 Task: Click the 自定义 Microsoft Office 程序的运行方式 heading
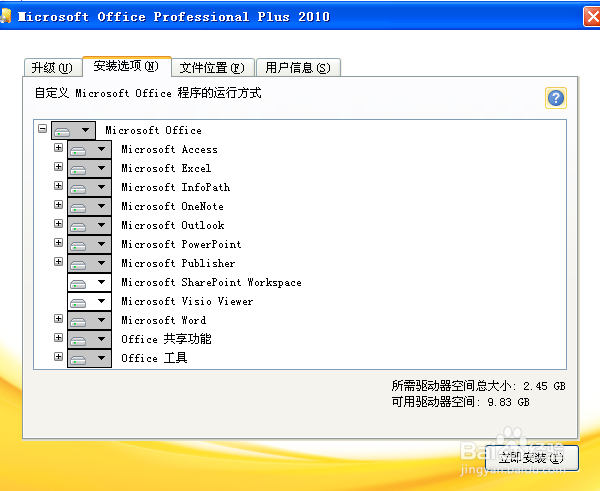click(148, 93)
